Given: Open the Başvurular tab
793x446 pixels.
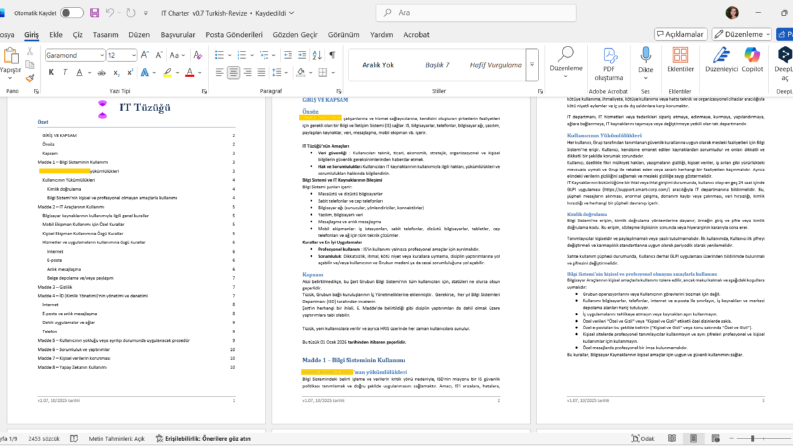Looking at the screenshot, I should click(x=178, y=35).
